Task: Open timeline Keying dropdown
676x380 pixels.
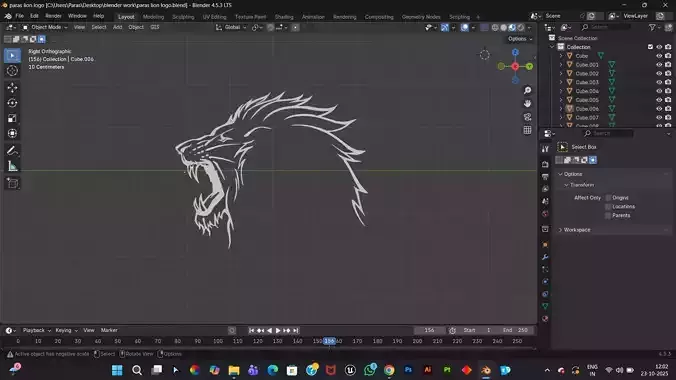Action: click(x=66, y=330)
